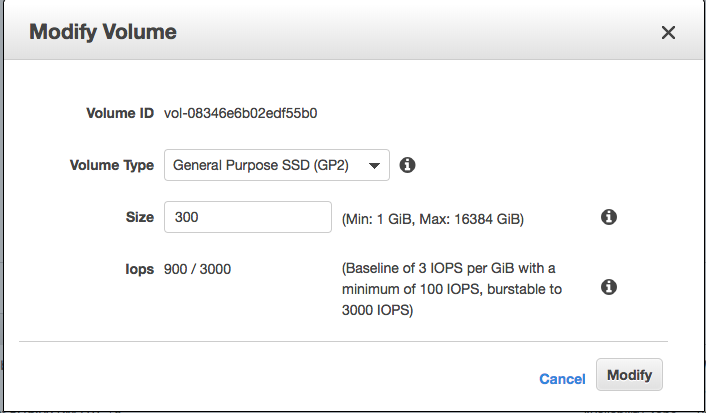Click the Cancel link
Viewport: 706px width, 413px height.
pos(562,378)
